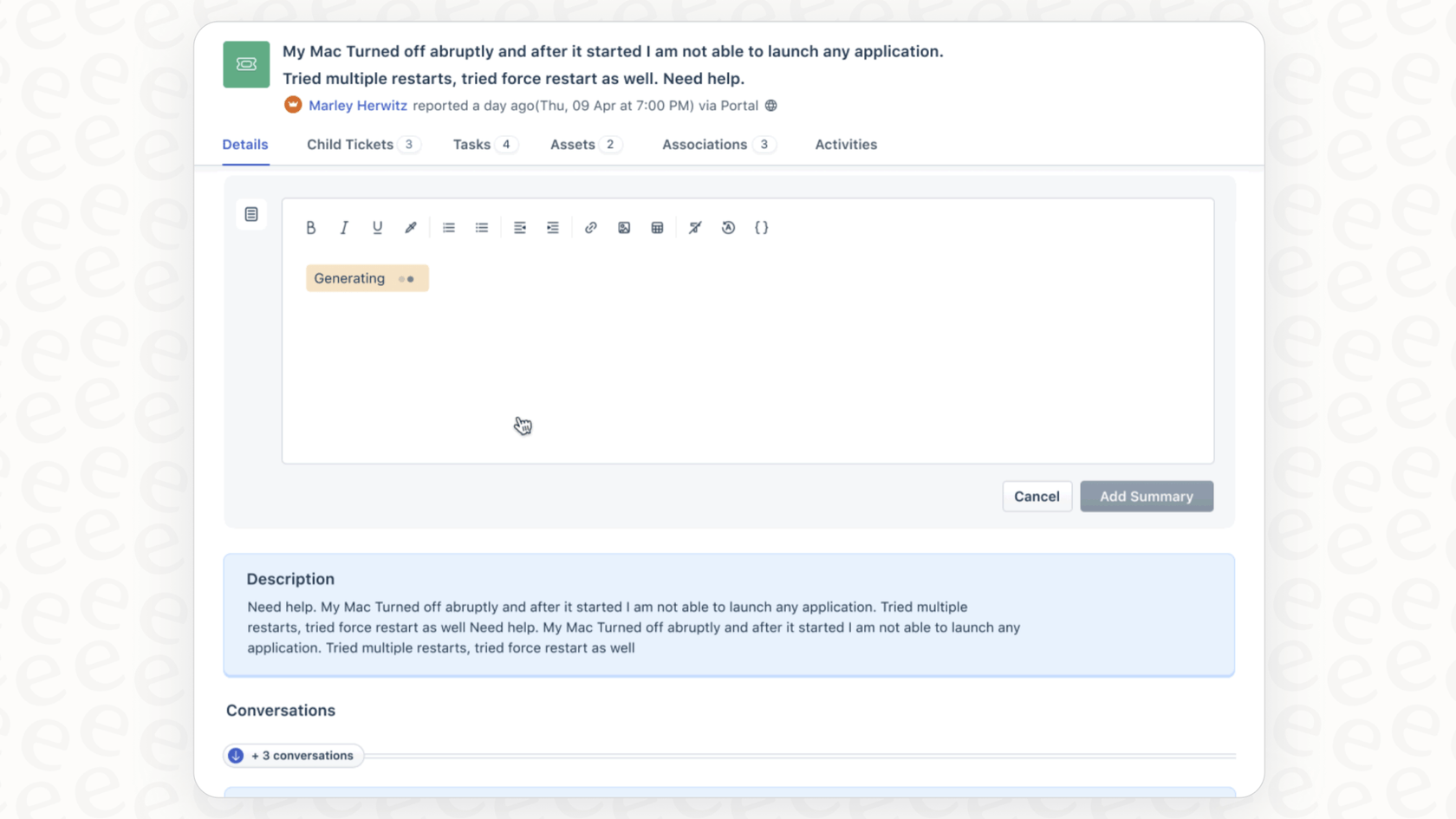Toggle underline formatting
This screenshot has width=1456, height=819.
[x=377, y=227]
